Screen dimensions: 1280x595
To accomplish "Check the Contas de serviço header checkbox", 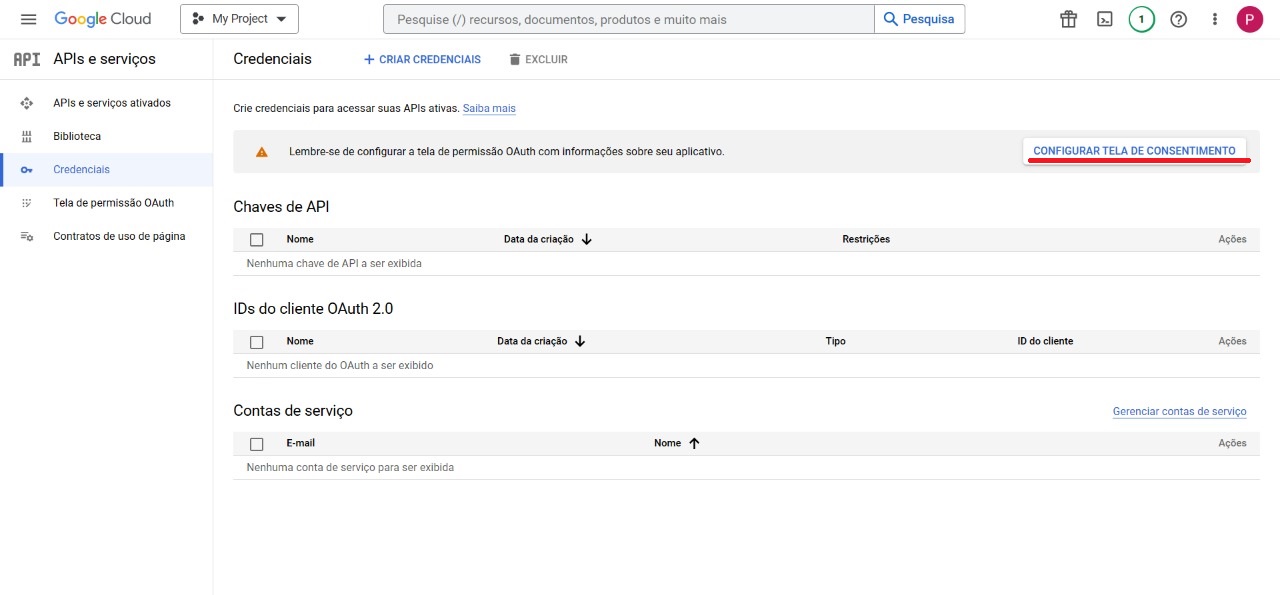I will (x=257, y=444).
